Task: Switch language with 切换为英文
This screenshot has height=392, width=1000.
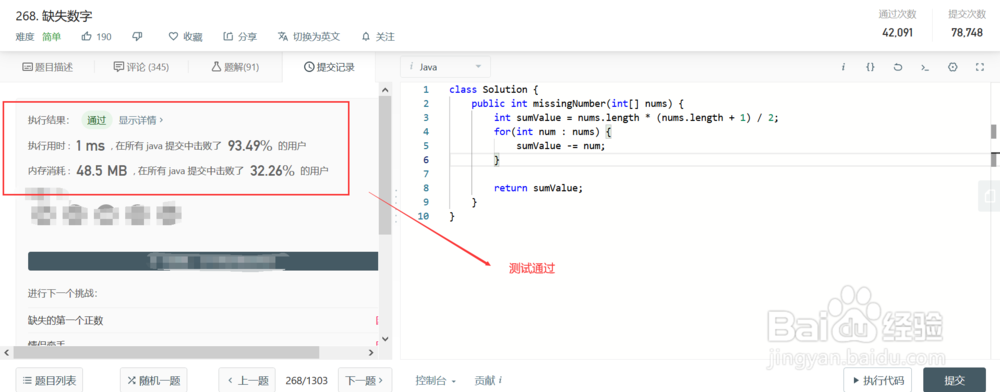Action: (x=309, y=36)
